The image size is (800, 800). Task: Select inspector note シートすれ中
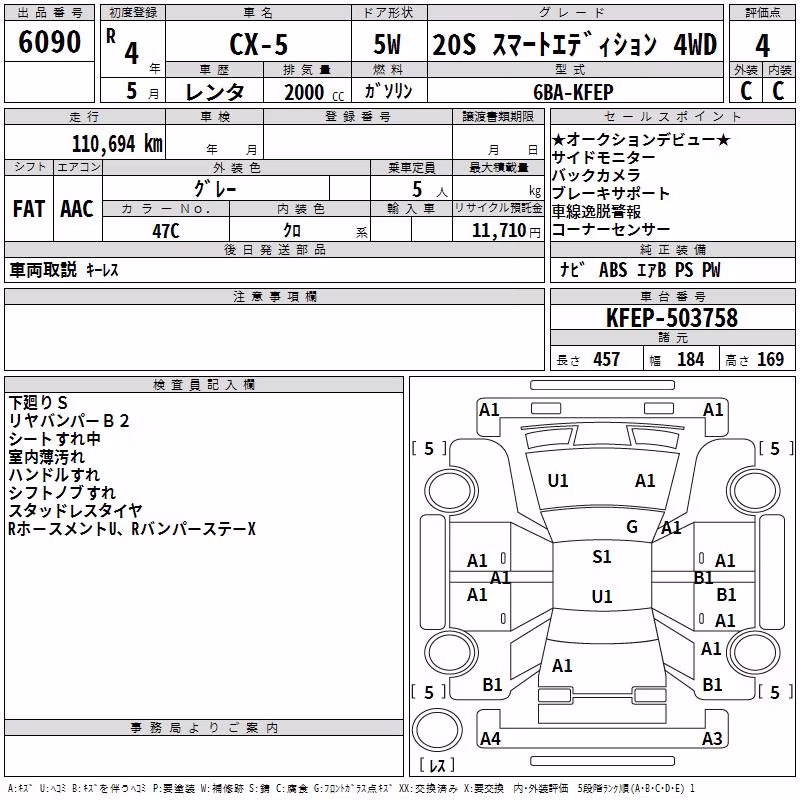pyautogui.click(x=55, y=439)
